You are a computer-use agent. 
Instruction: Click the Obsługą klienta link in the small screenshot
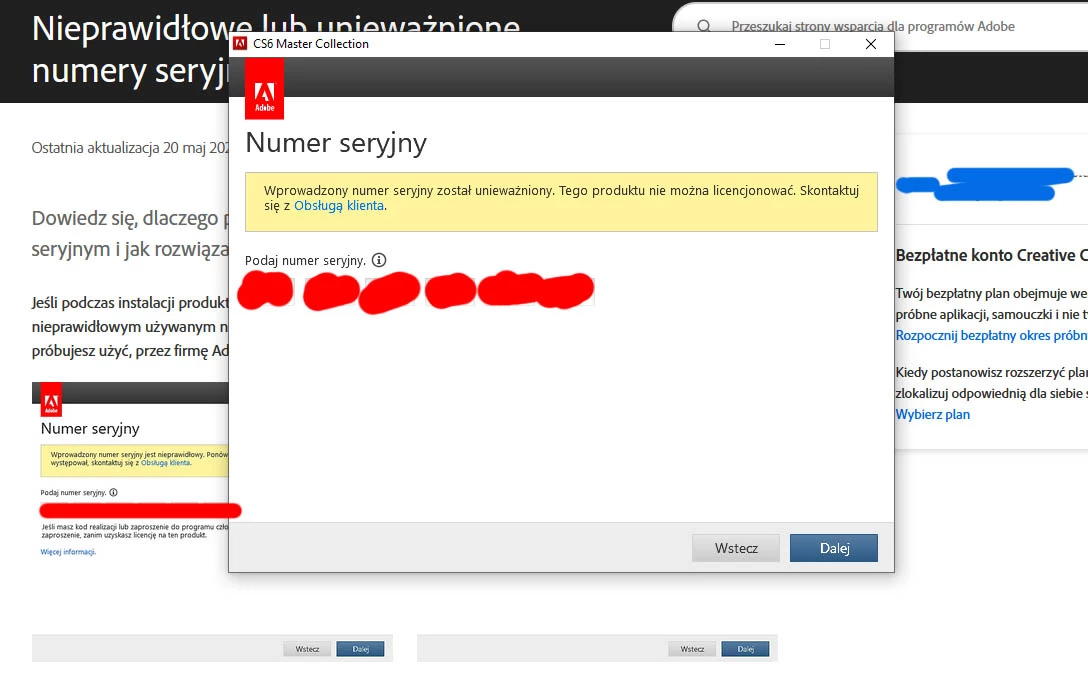point(166,463)
